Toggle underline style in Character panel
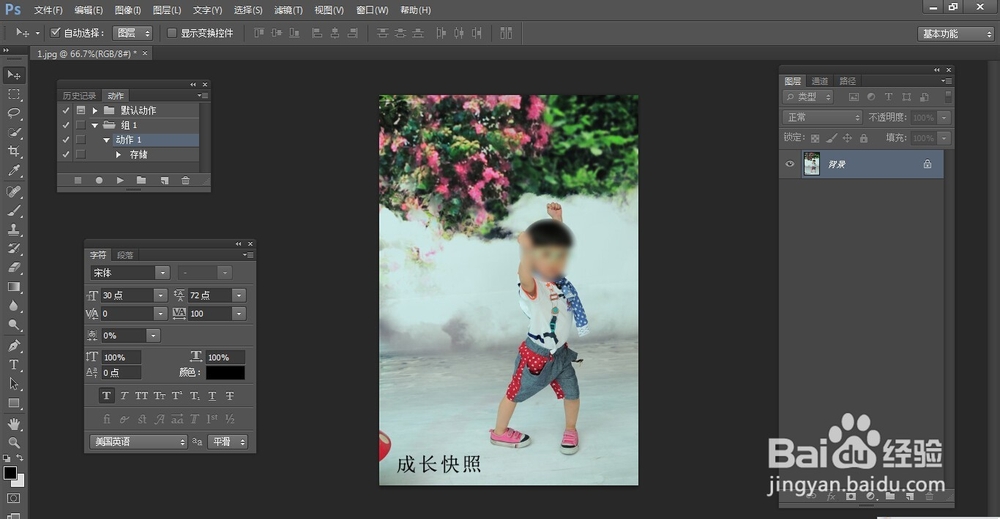The image size is (1000, 519). tap(212, 396)
